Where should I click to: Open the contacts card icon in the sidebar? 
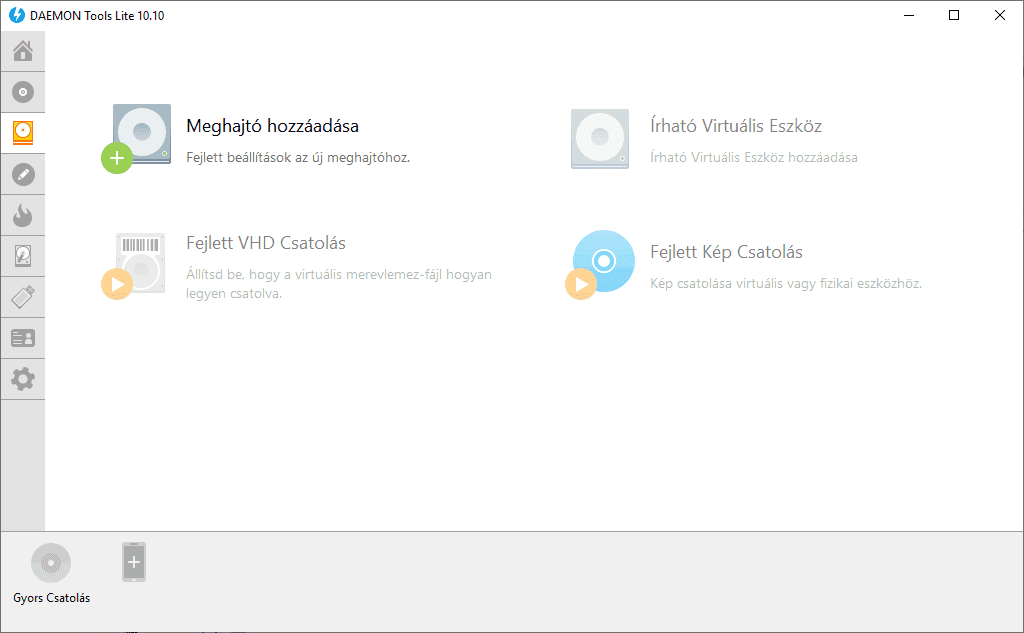pos(23,338)
